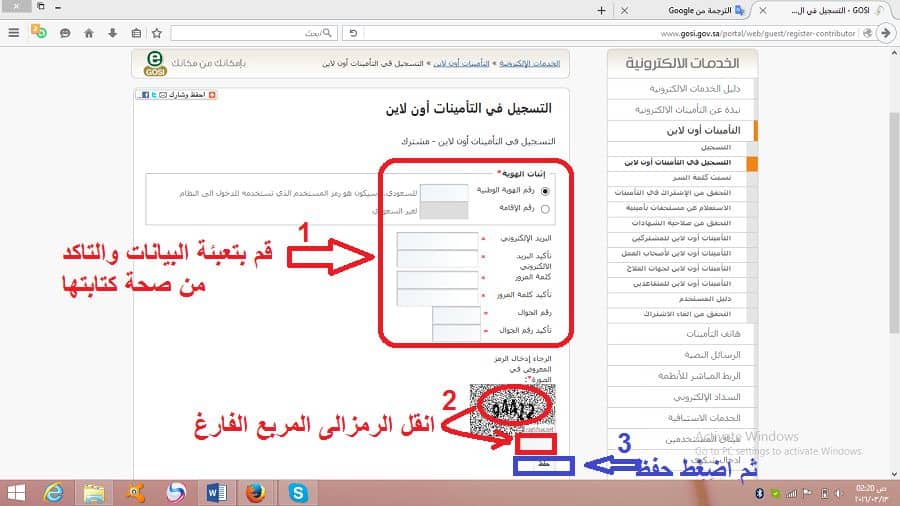Click the البريد الإلكتروني email field
The image size is (900, 506).
pos(437,240)
